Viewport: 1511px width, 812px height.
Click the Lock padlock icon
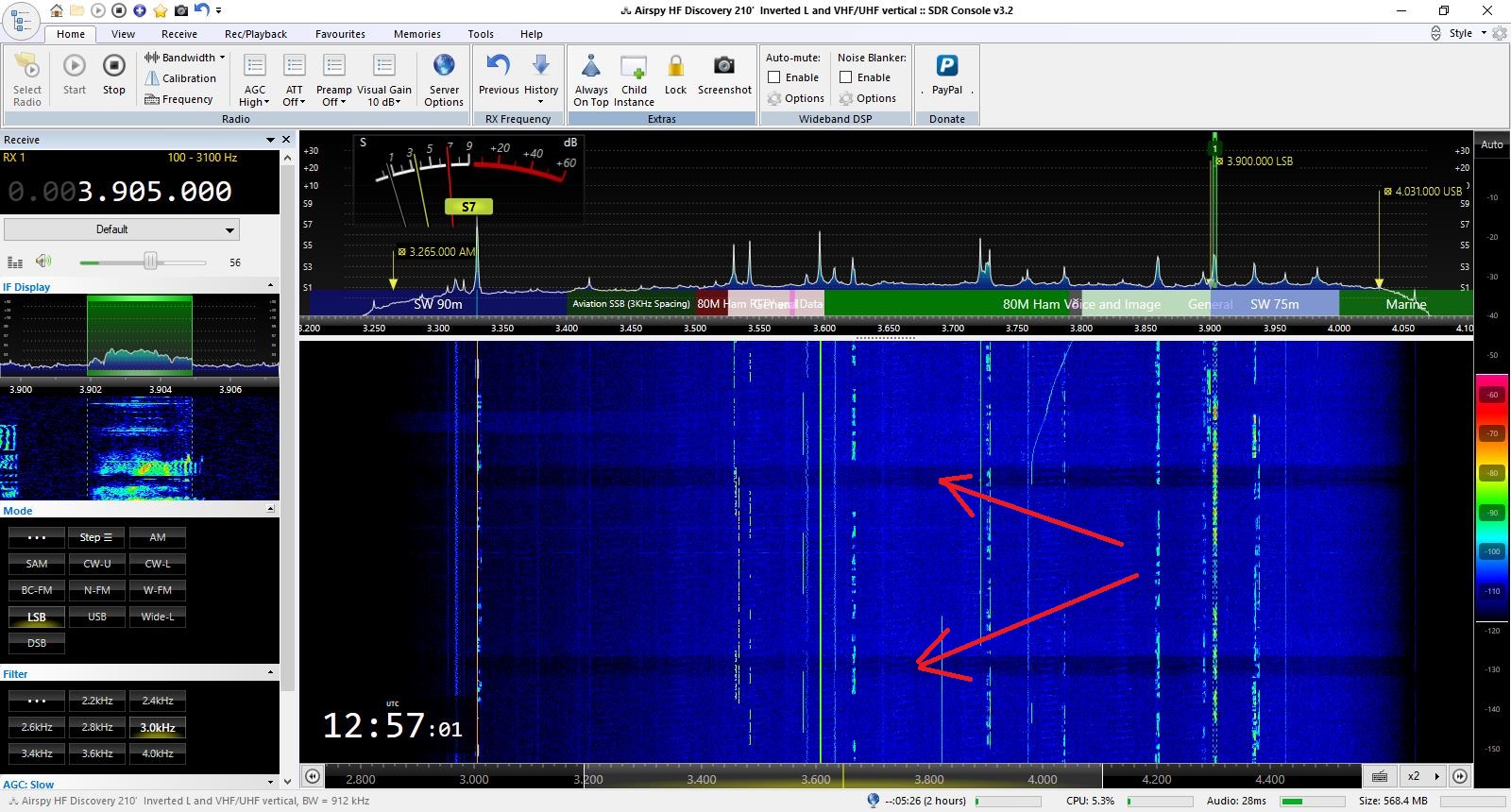[x=675, y=65]
